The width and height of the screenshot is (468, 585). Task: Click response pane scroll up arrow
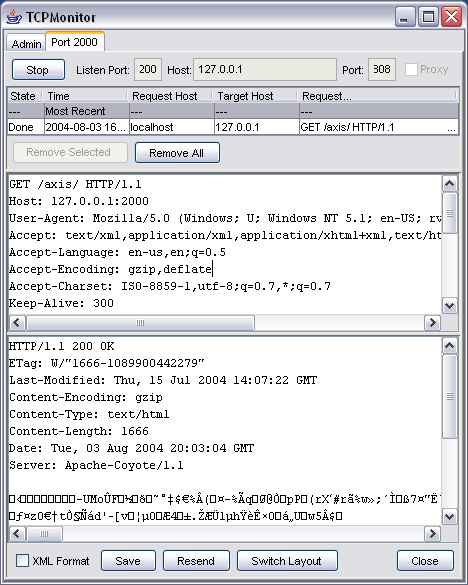[x=449, y=346]
